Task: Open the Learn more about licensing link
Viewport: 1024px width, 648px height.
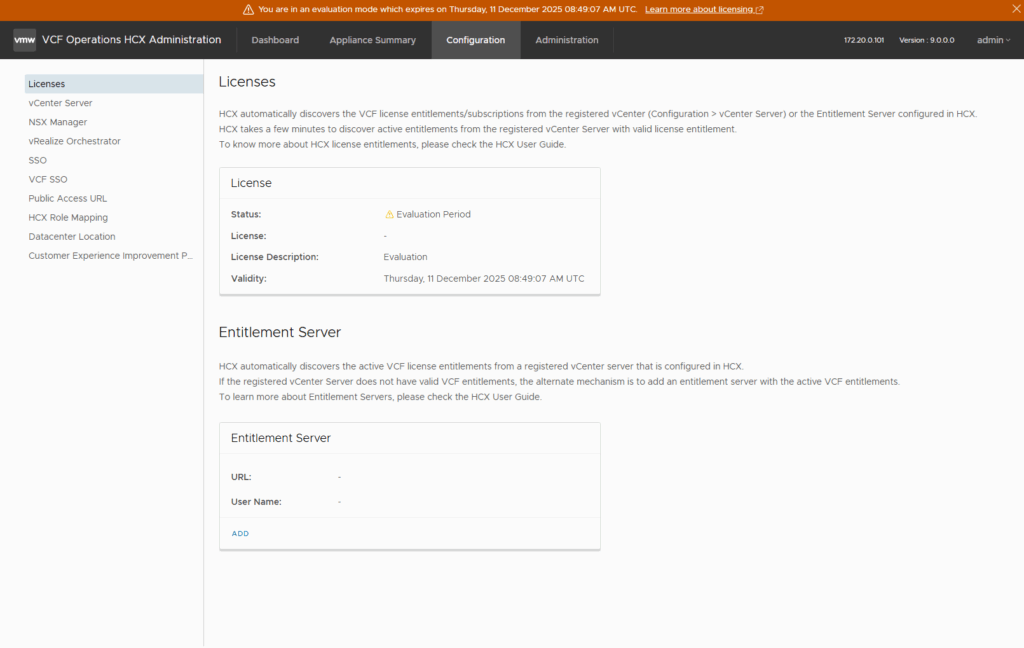Action: (704, 10)
